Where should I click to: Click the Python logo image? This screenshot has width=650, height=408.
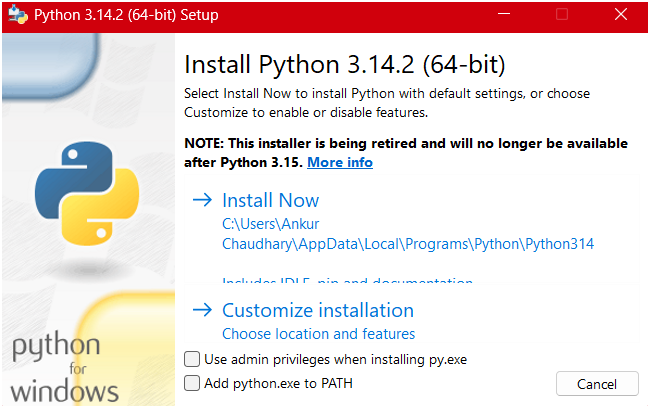[87, 193]
